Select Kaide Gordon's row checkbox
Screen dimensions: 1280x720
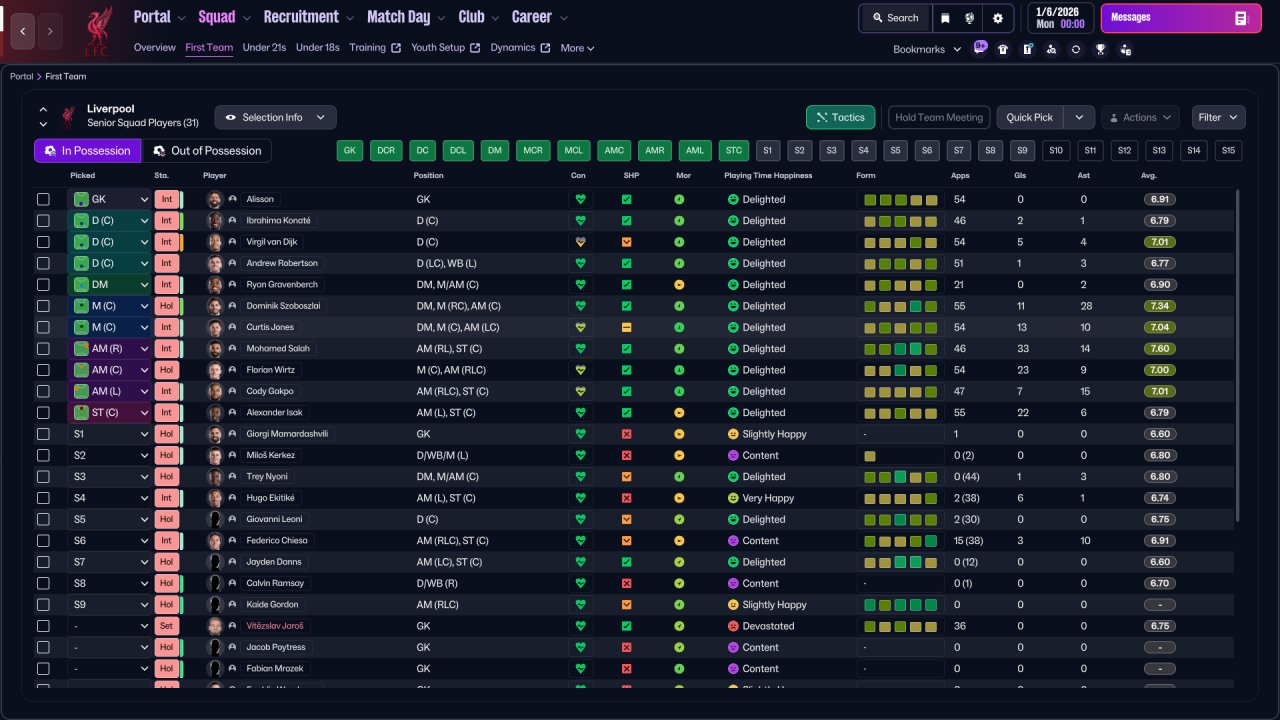pyautogui.click(x=43, y=605)
